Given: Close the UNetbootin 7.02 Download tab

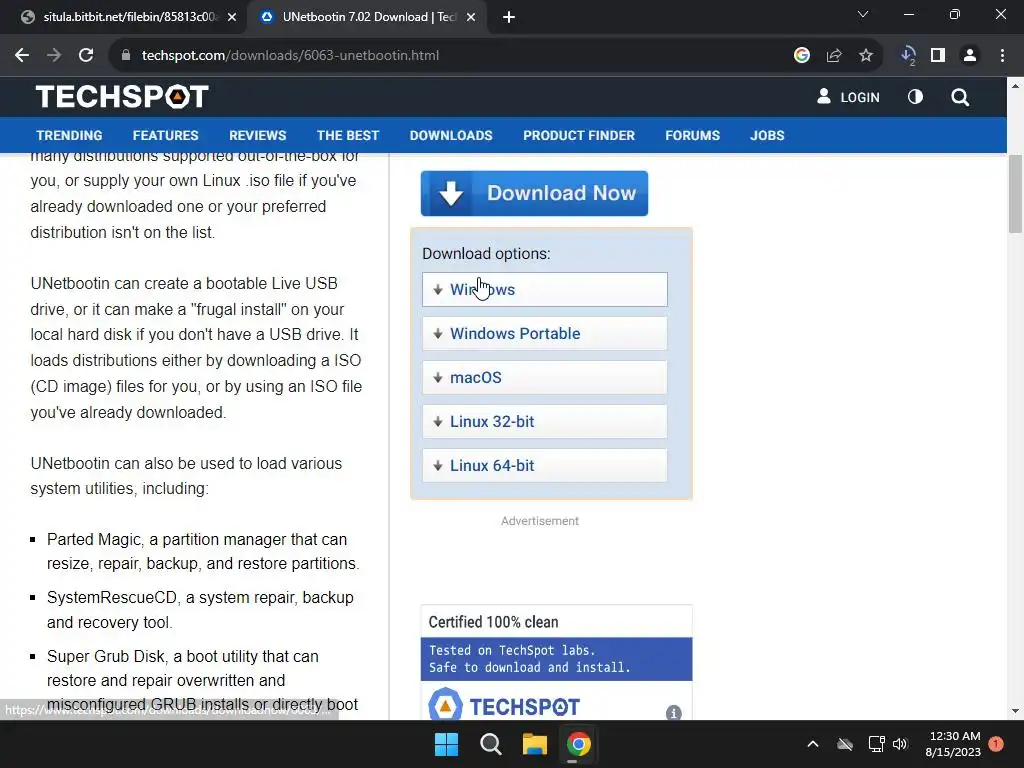Looking at the screenshot, I should tap(471, 17).
